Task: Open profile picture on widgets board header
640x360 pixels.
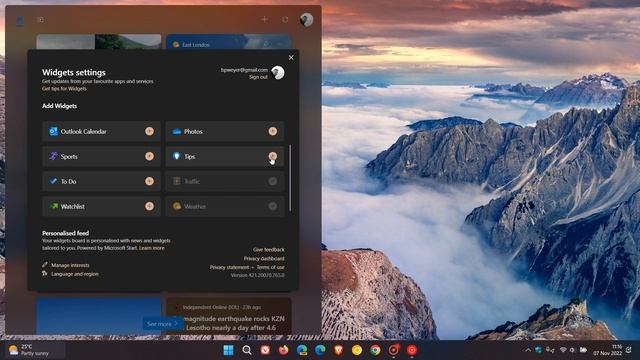Action: (x=307, y=20)
